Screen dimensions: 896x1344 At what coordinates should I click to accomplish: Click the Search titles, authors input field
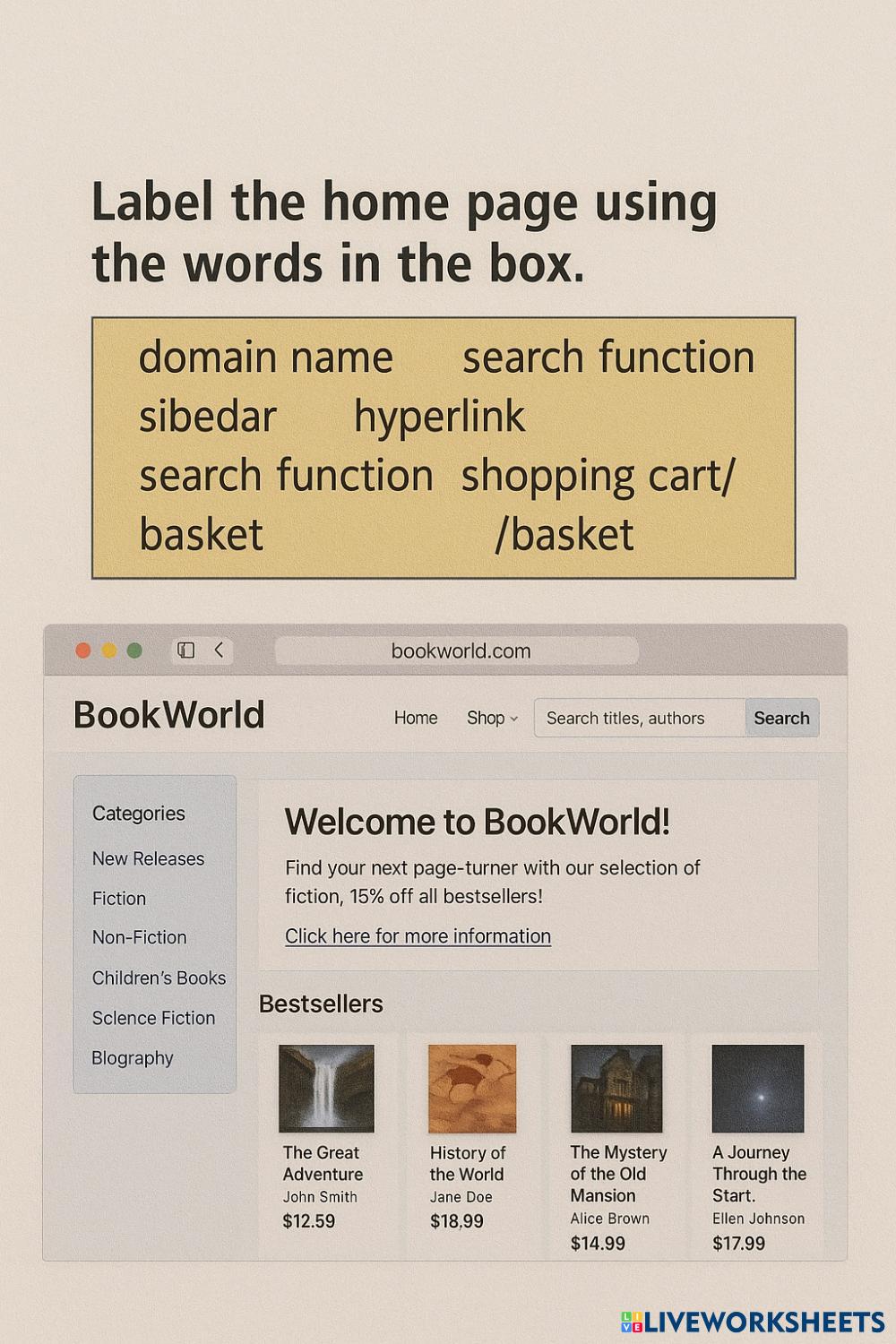(640, 718)
